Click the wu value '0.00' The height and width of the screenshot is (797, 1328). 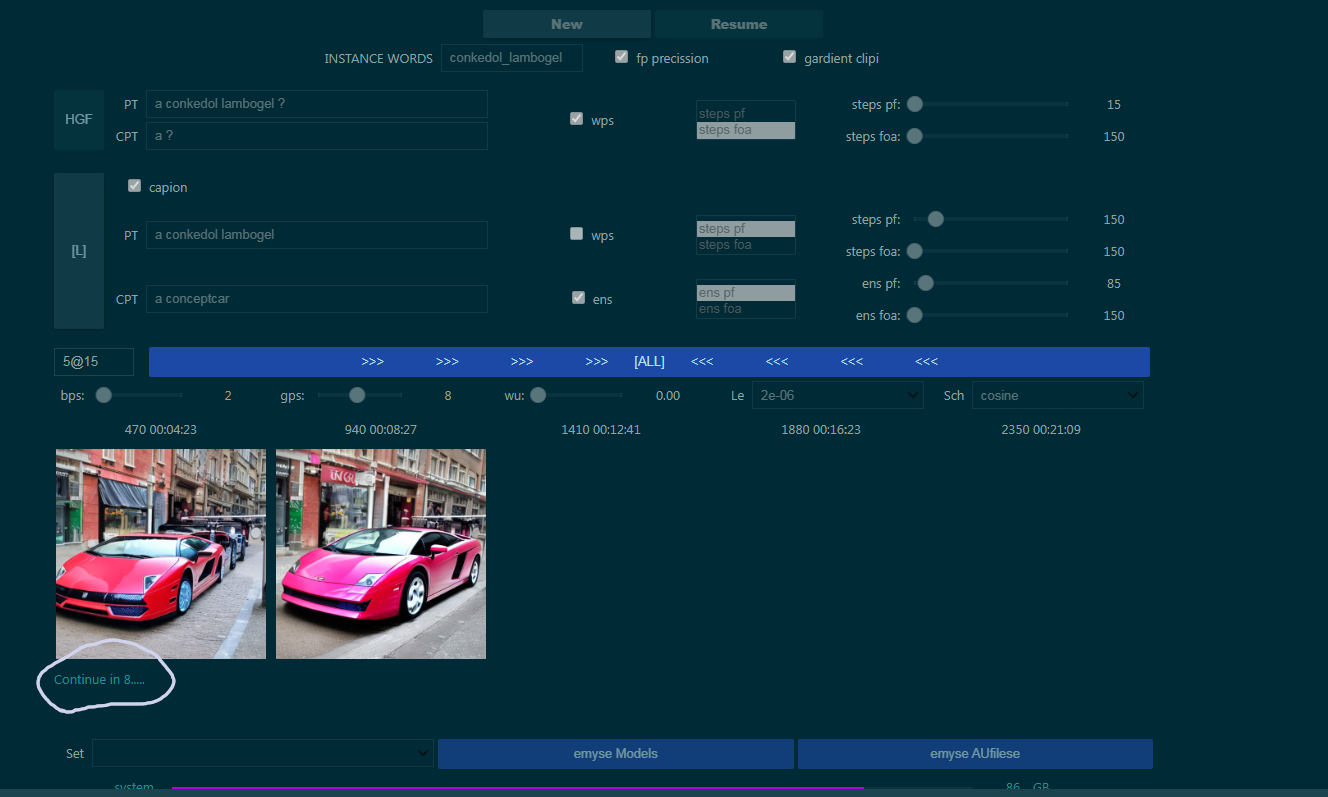click(668, 396)
